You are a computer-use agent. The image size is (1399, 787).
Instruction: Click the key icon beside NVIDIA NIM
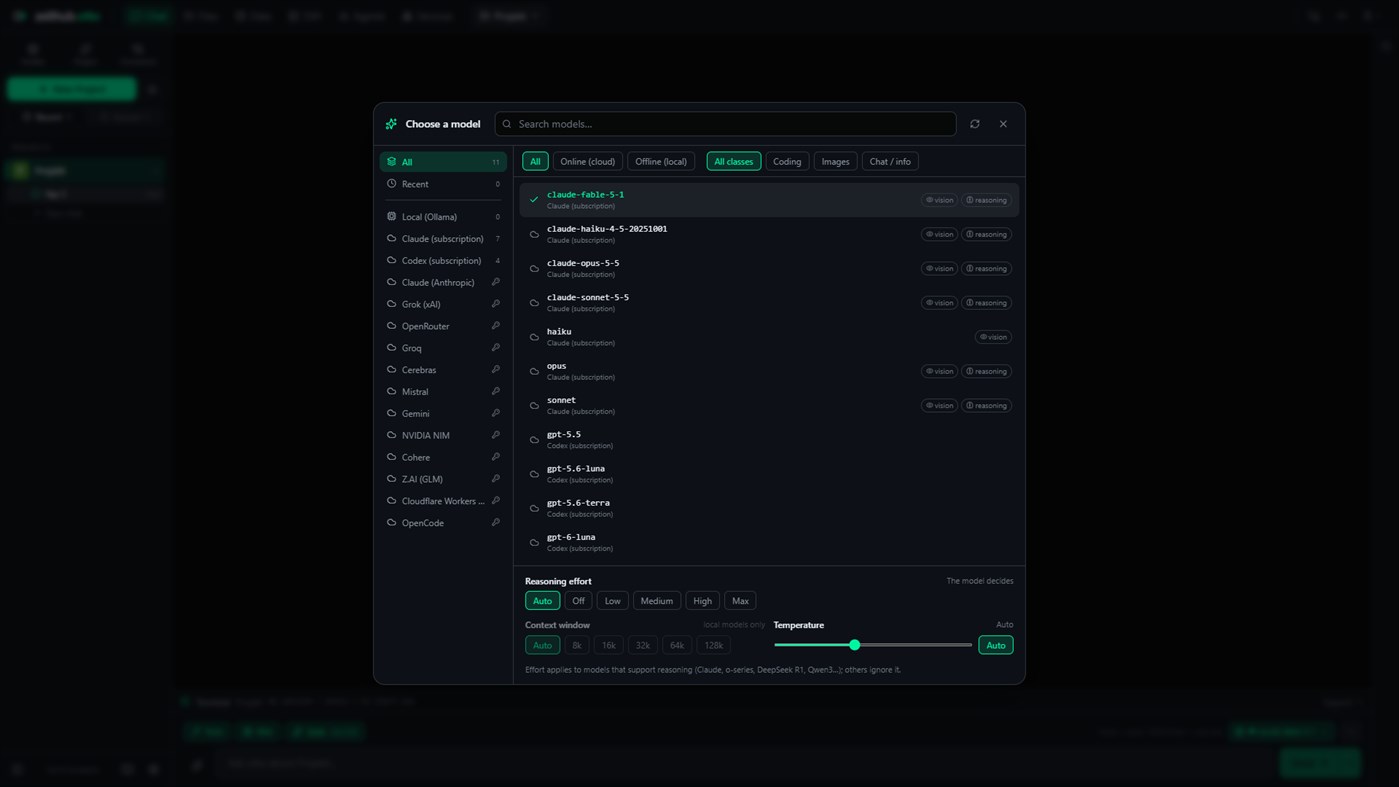pos(495,435)
